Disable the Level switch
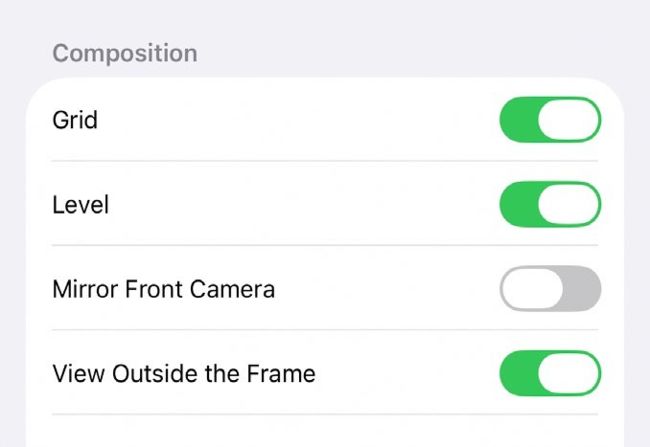 [550, 204]
